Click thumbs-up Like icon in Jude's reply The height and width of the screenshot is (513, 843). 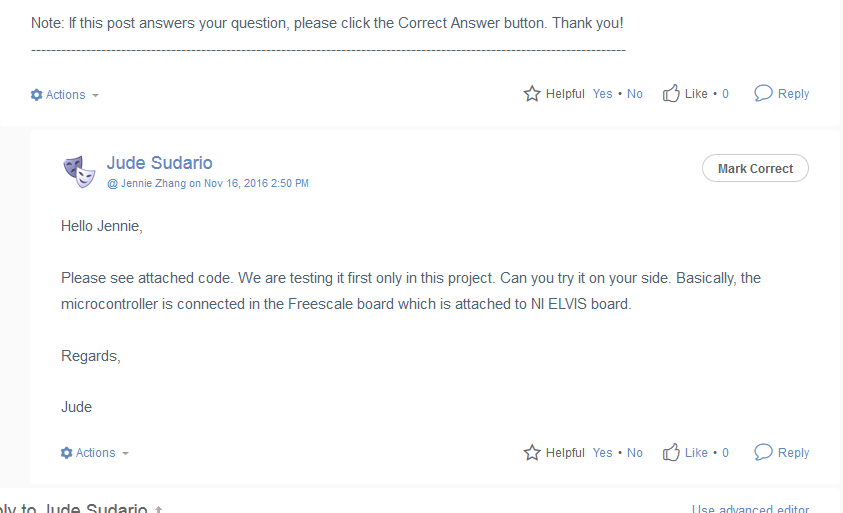click(x=671, y=453)
